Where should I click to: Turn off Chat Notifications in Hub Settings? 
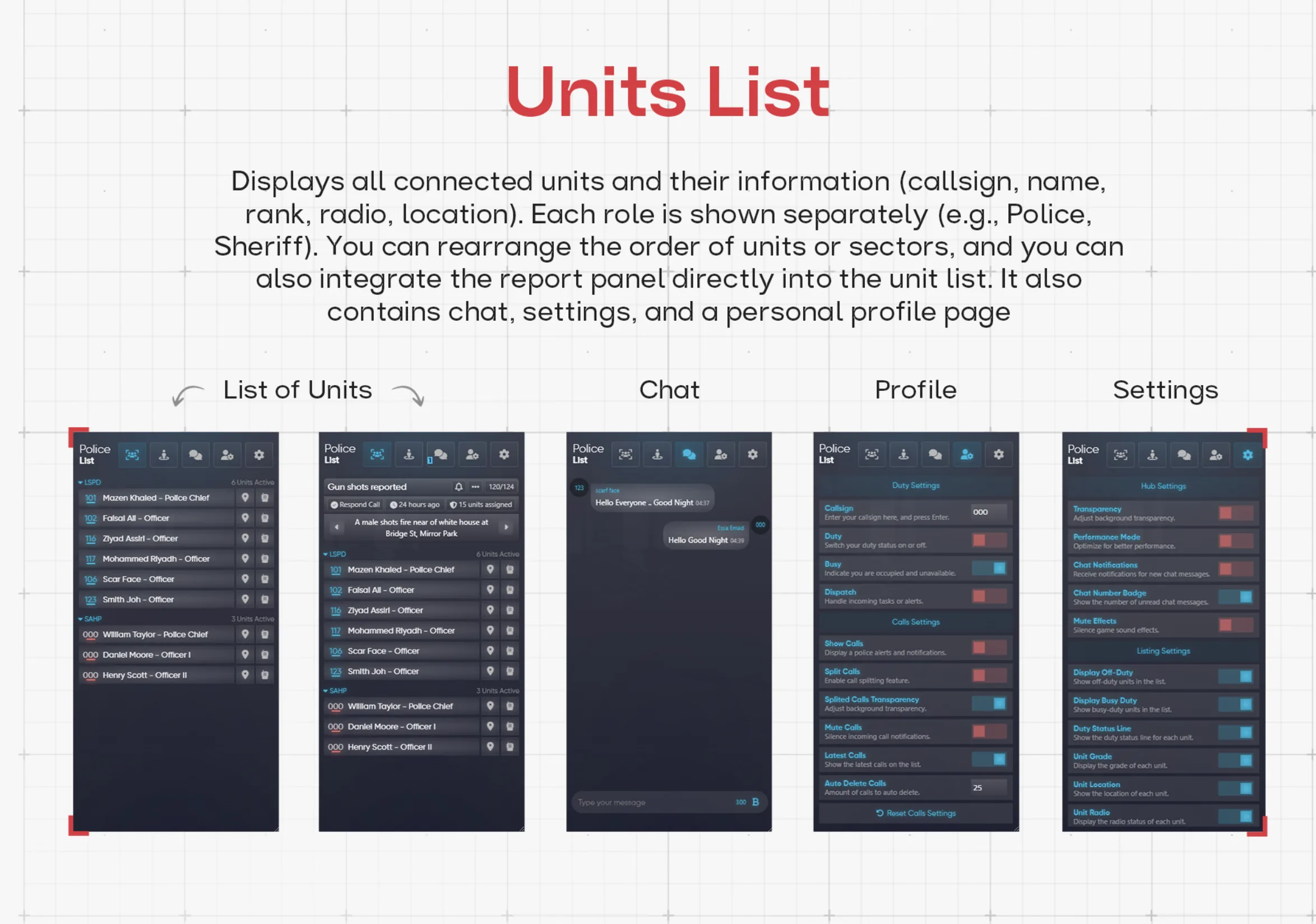pyautogui.click(x=1236, y=569)
